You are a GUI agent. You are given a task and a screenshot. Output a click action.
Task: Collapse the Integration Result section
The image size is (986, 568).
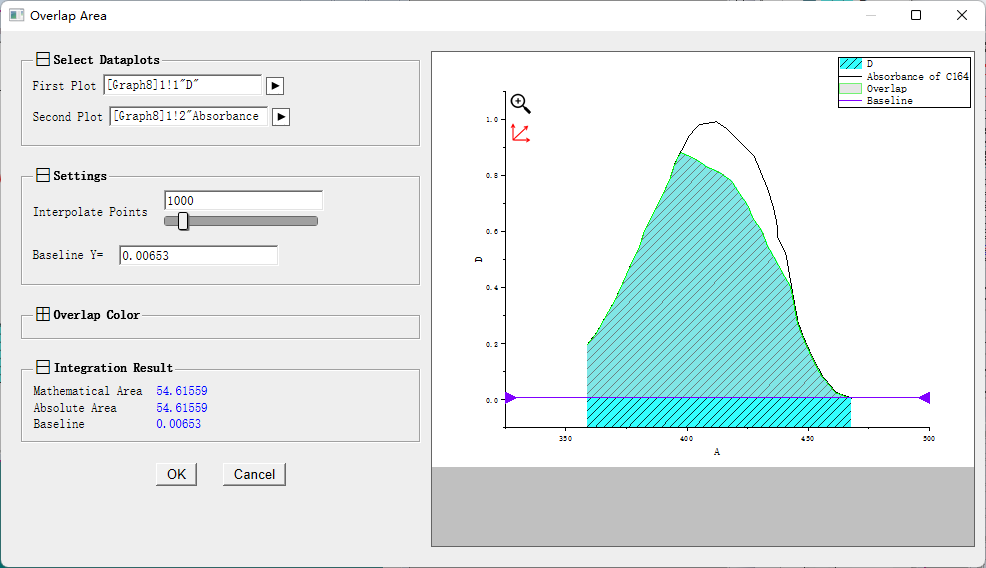(43, 368)
